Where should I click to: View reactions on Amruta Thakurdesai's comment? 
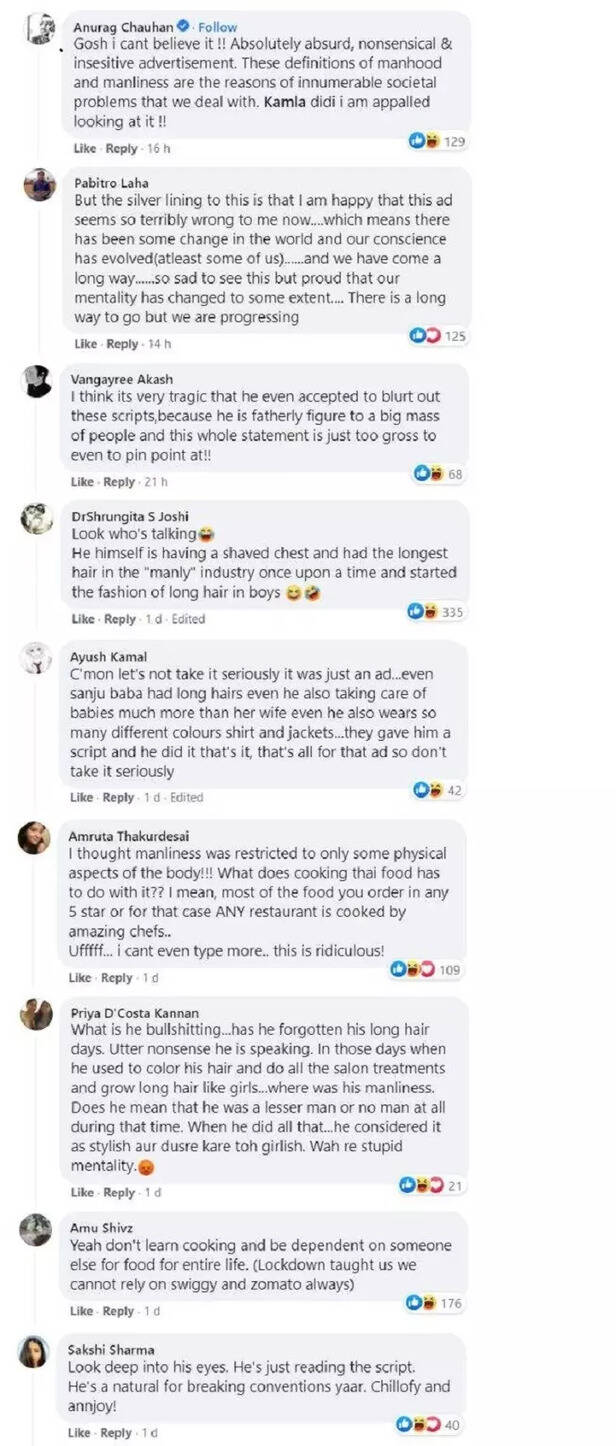411,969
